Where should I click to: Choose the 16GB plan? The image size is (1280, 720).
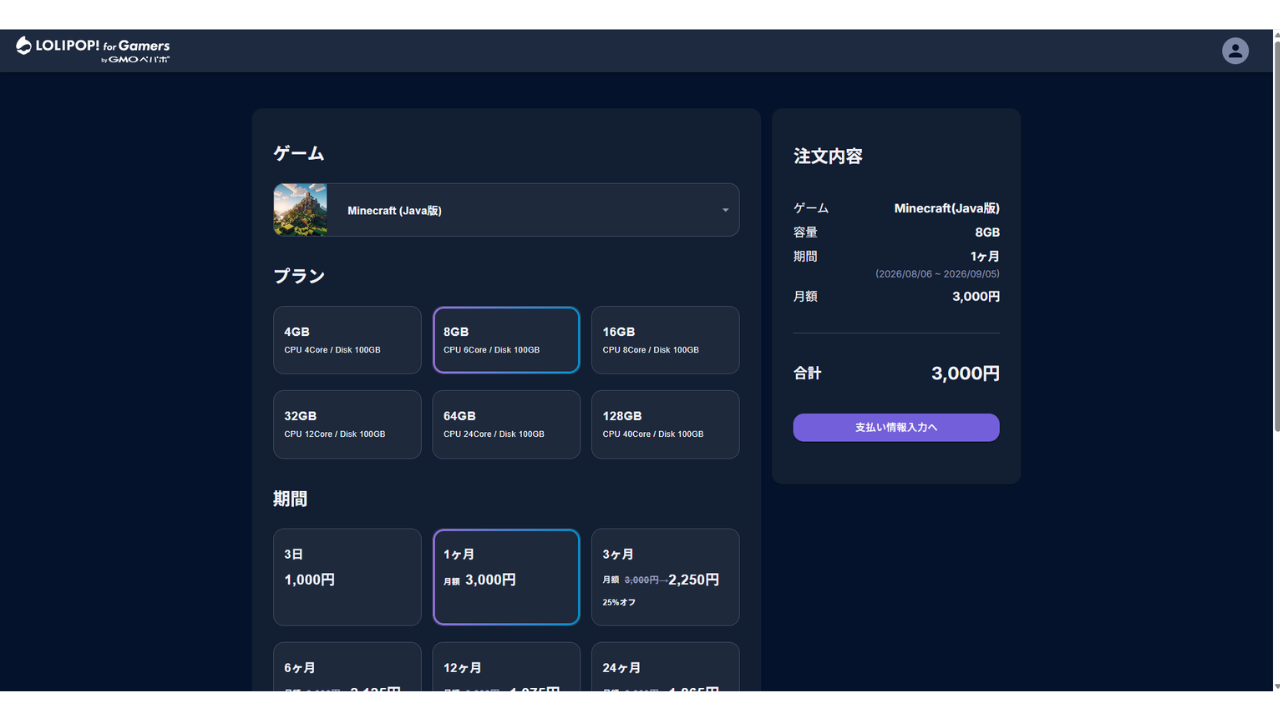point(665,340)
